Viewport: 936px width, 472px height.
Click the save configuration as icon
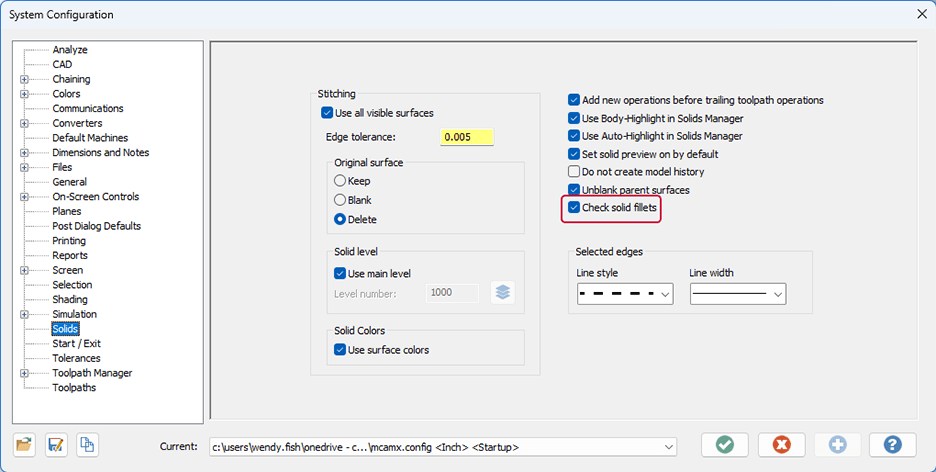(56, 446)
